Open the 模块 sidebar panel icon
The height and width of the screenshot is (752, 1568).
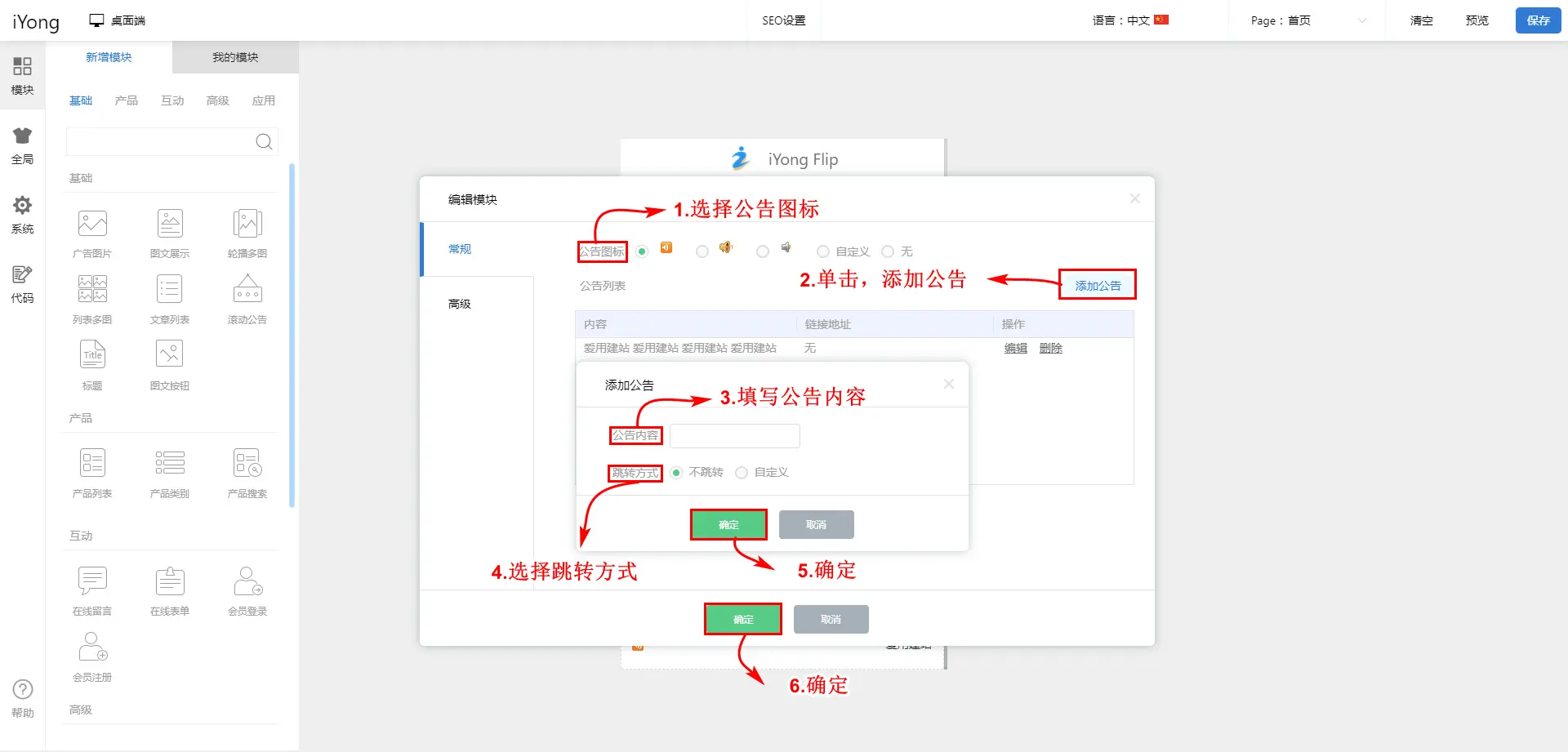click(22, 67)
